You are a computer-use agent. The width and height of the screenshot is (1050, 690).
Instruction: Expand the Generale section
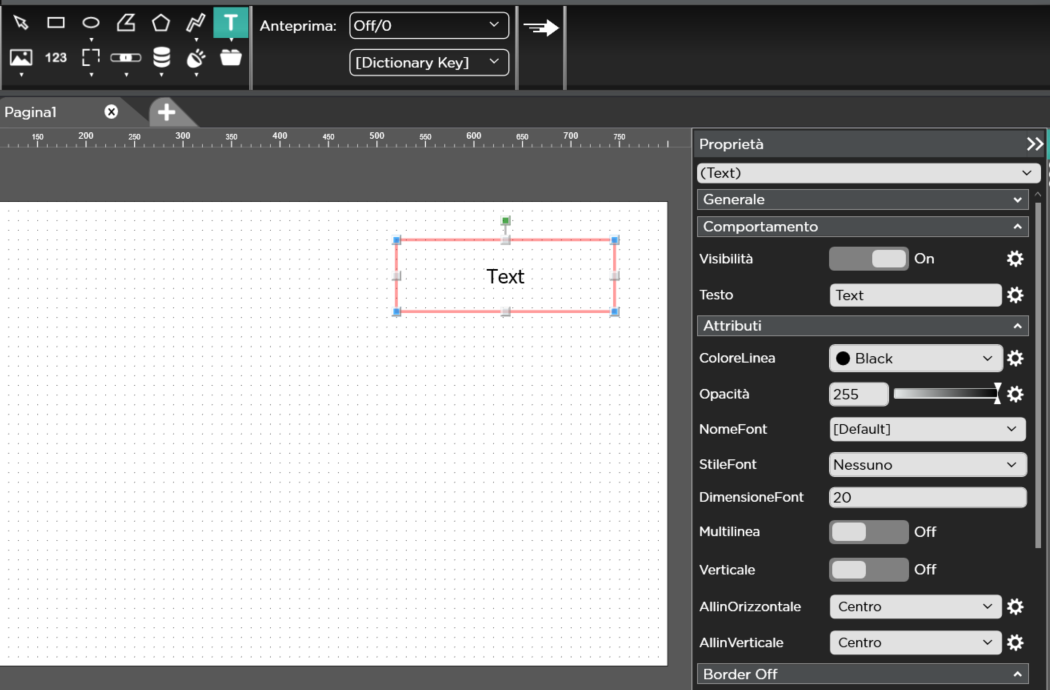(861, 200)
